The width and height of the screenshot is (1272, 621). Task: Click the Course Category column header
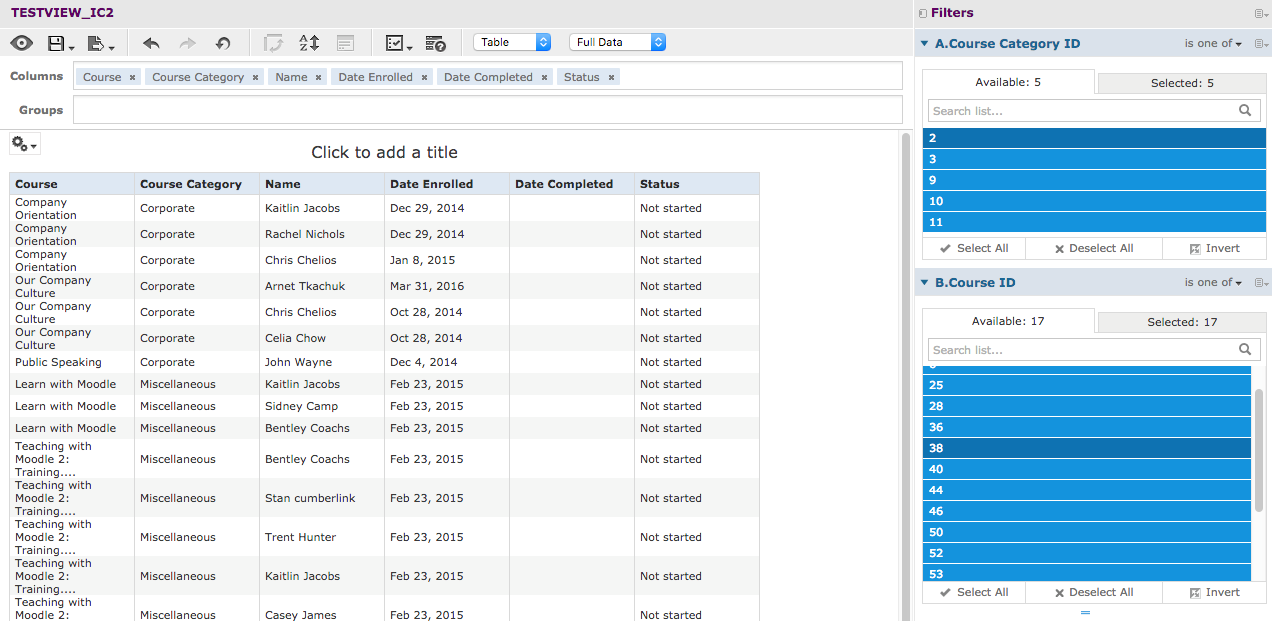197,184
